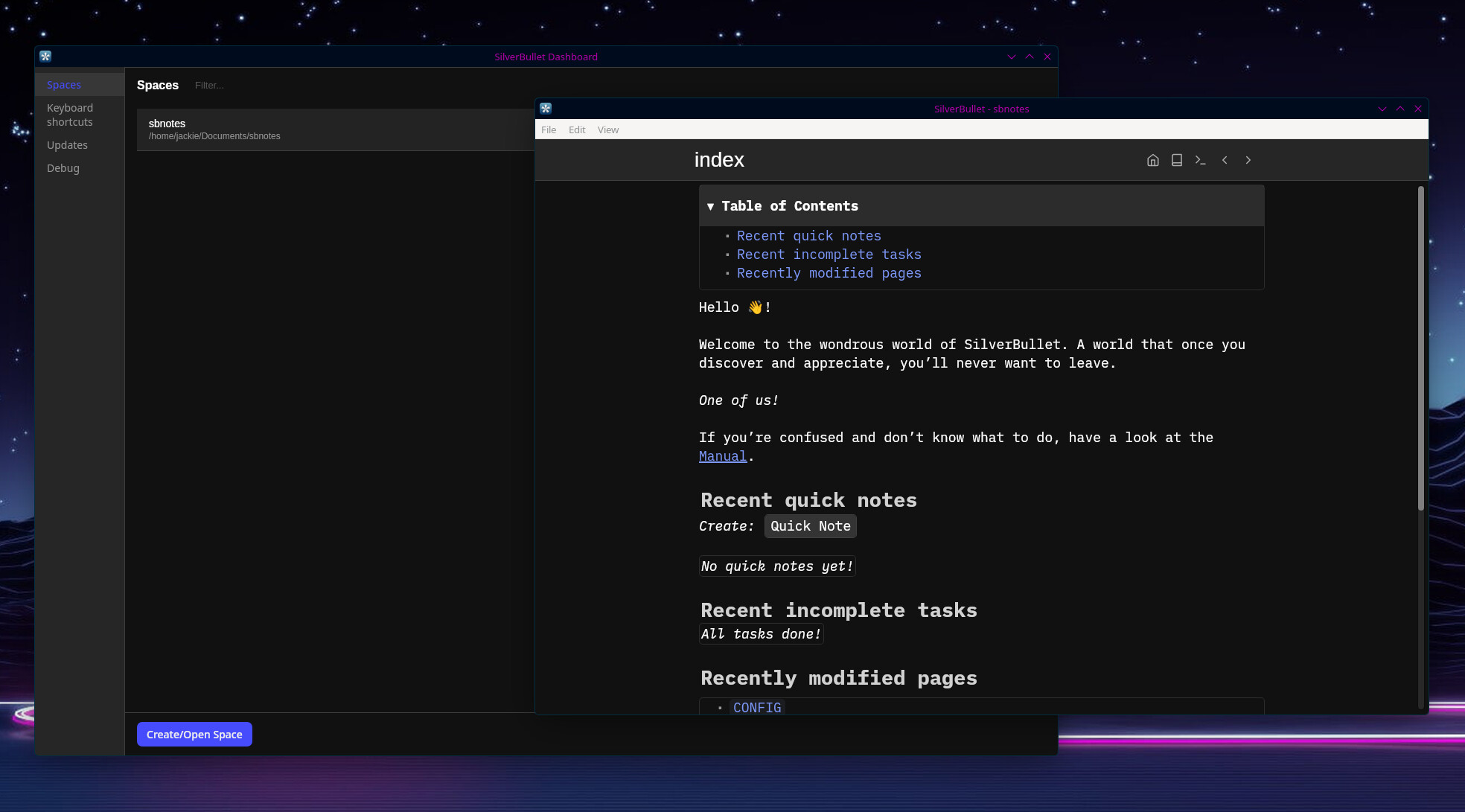Follow the Manual link

[x=722, y=456]
